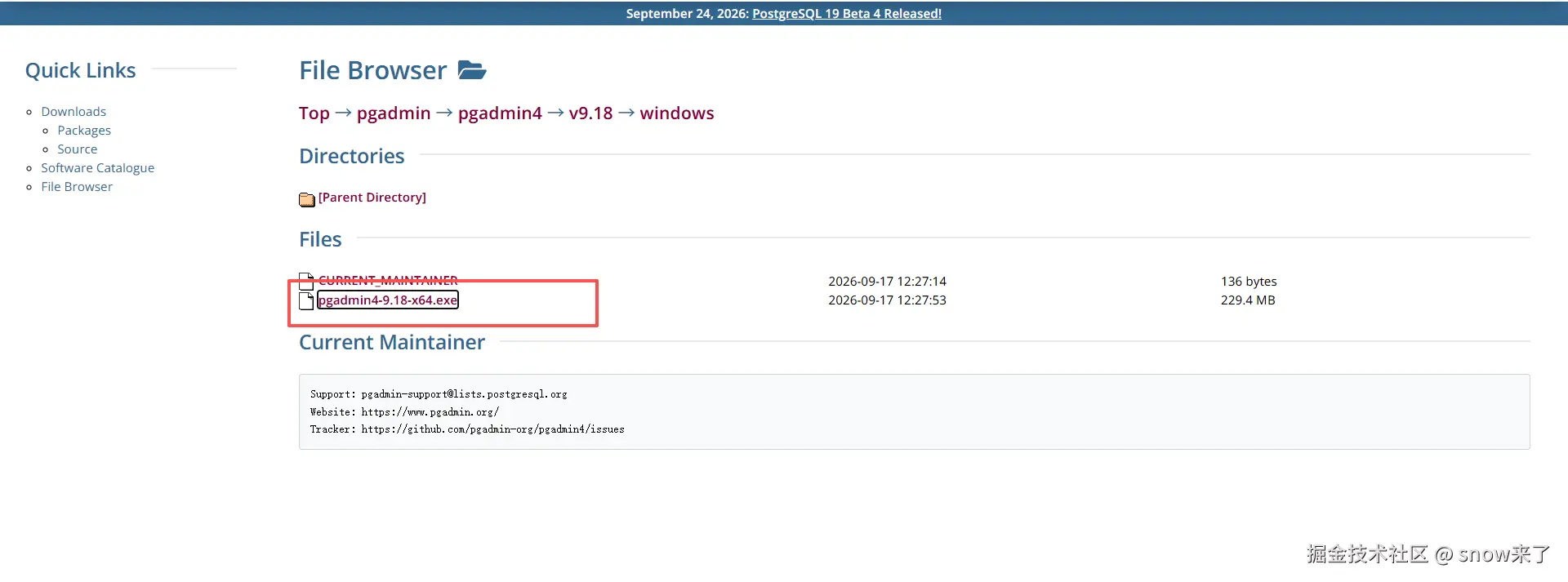Click the Parent Directory folder icon
The height and width of the screenshot is (582, 1568).
(x=307, y=198)
